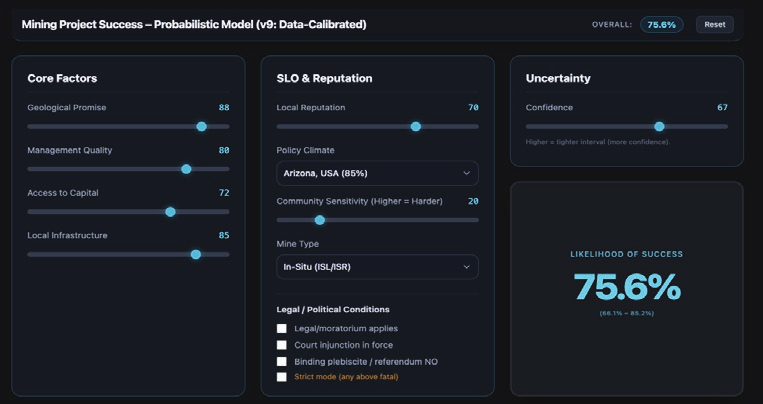Toggle Binding plebiscite / referendum NO checkbox
Screen dimensions: 763x404
[x=282, y=361]
